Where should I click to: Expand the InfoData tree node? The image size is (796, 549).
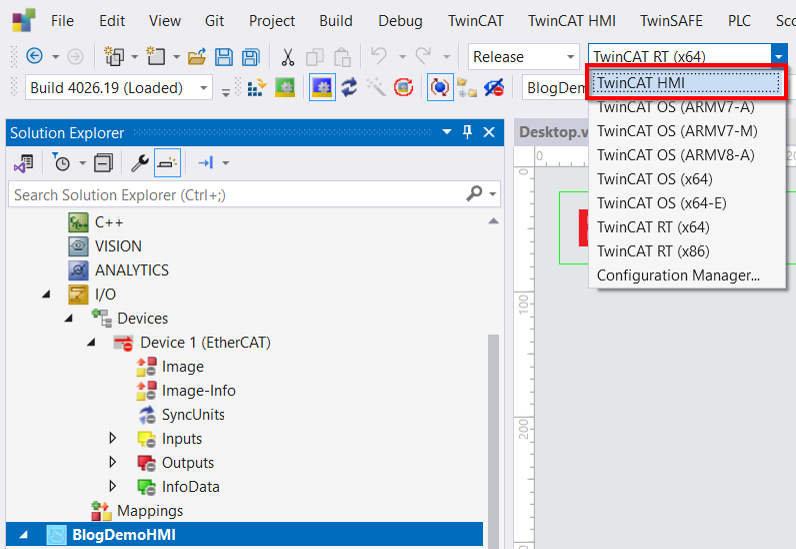113,486
